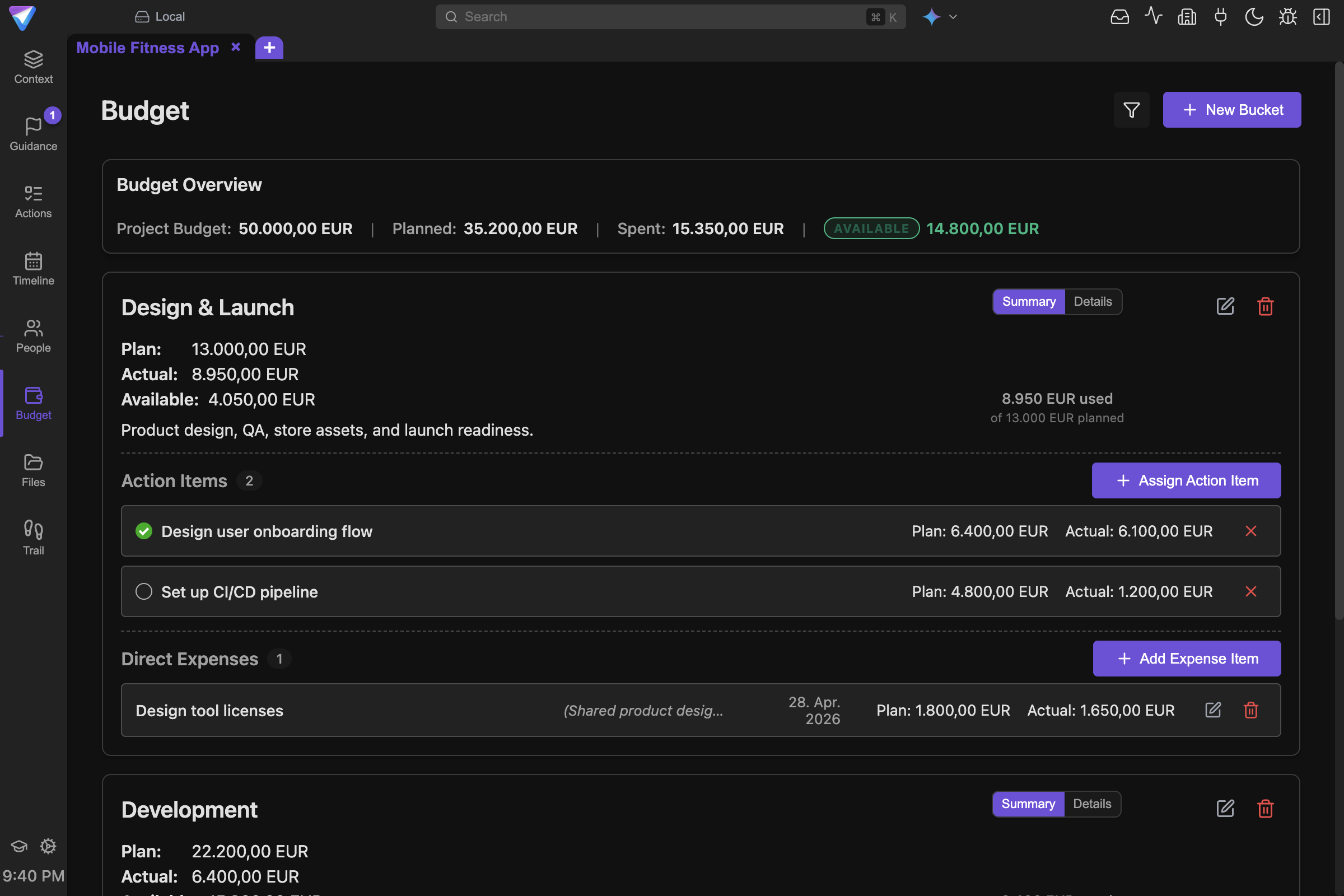Click the Local workspace indicator
The height and width of the screenshot is (896, 1344).
tap(160, 17)
